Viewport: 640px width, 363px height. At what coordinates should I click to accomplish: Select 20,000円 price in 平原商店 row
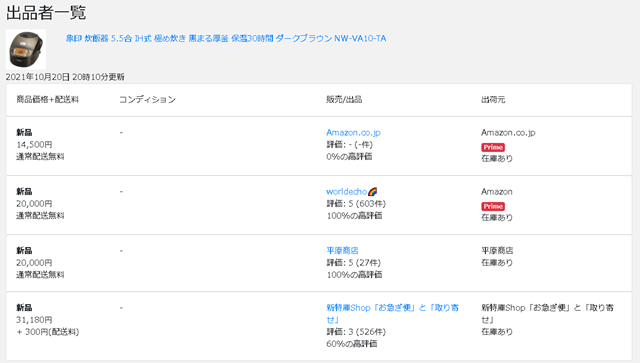[34, 263]
